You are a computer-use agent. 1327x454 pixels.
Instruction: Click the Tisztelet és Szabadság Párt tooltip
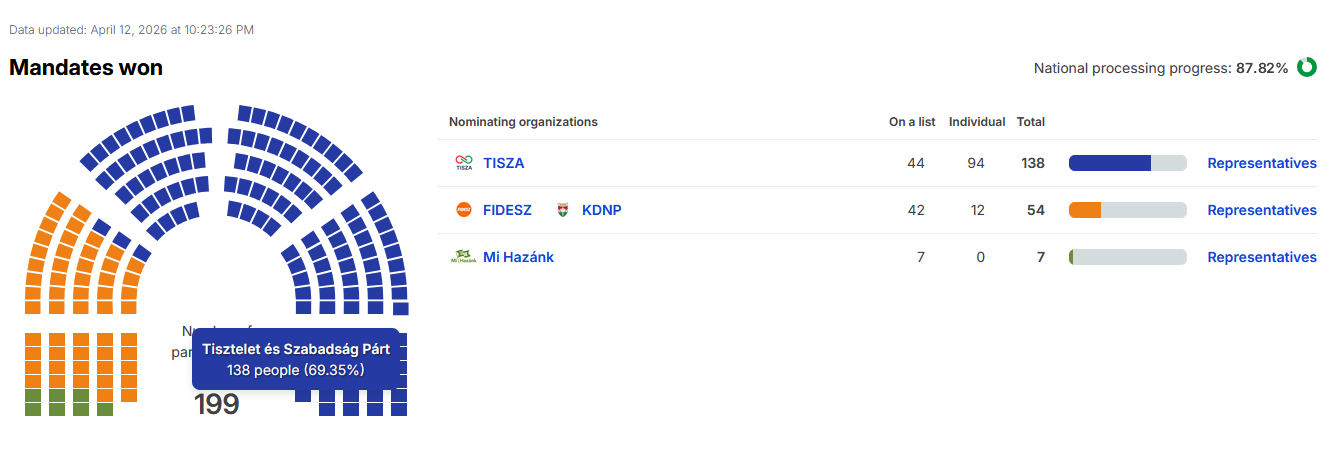[x=296, y=359]
